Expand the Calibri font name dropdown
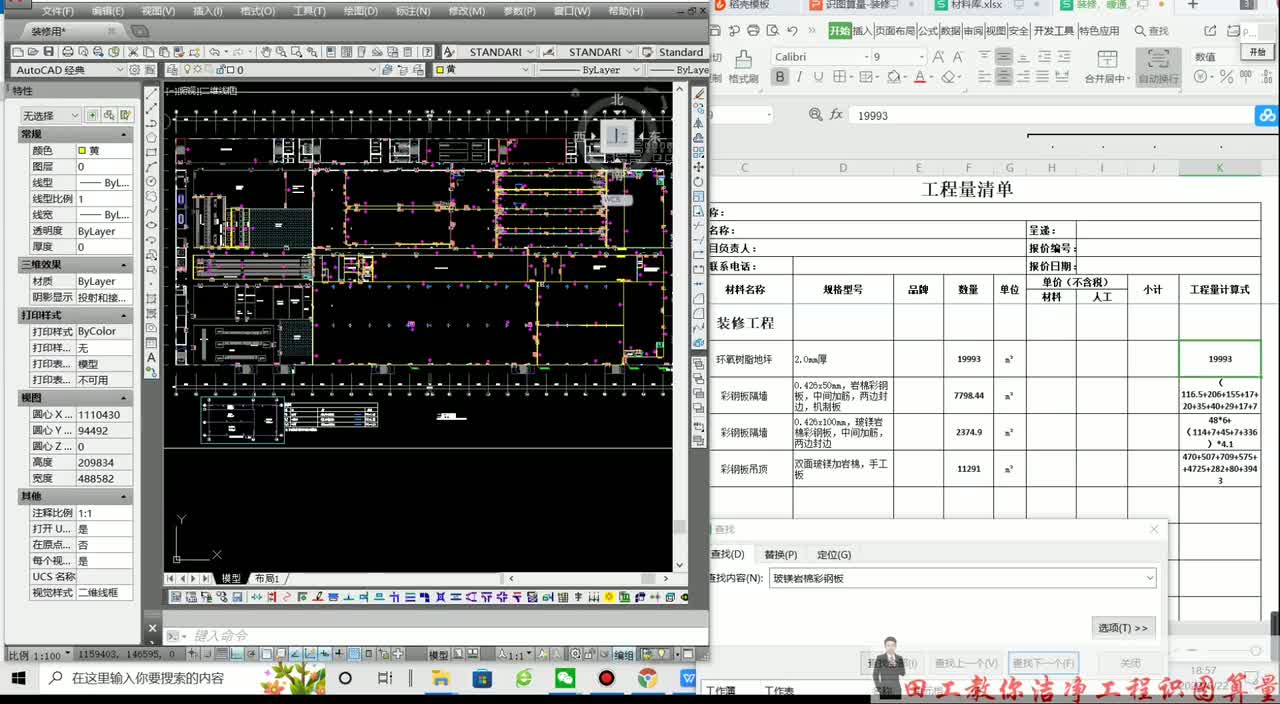Screen dimensions: 1280x704 pos(866,57)
